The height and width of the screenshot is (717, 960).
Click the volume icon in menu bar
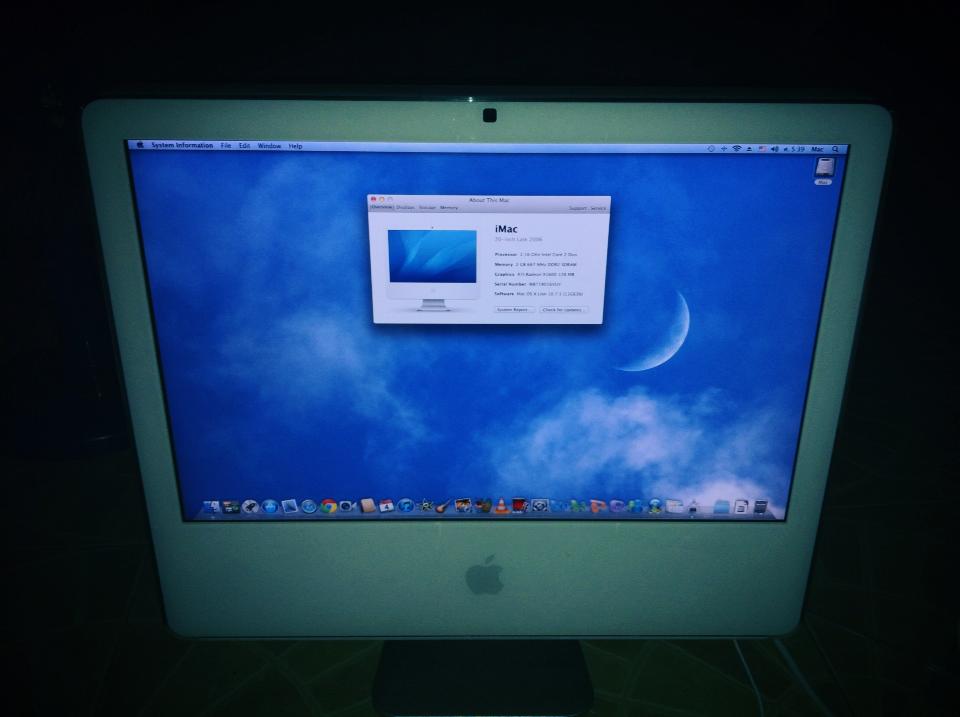775,148
